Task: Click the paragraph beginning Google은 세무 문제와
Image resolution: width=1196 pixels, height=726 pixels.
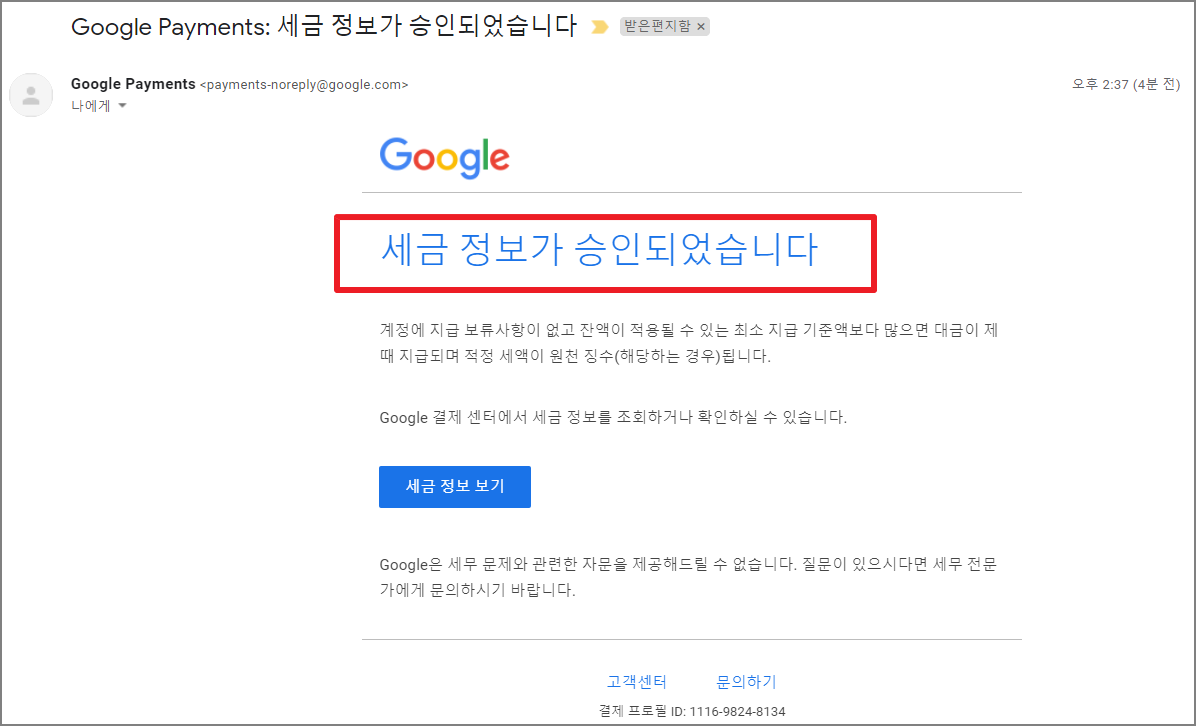Action: point(688,577)
